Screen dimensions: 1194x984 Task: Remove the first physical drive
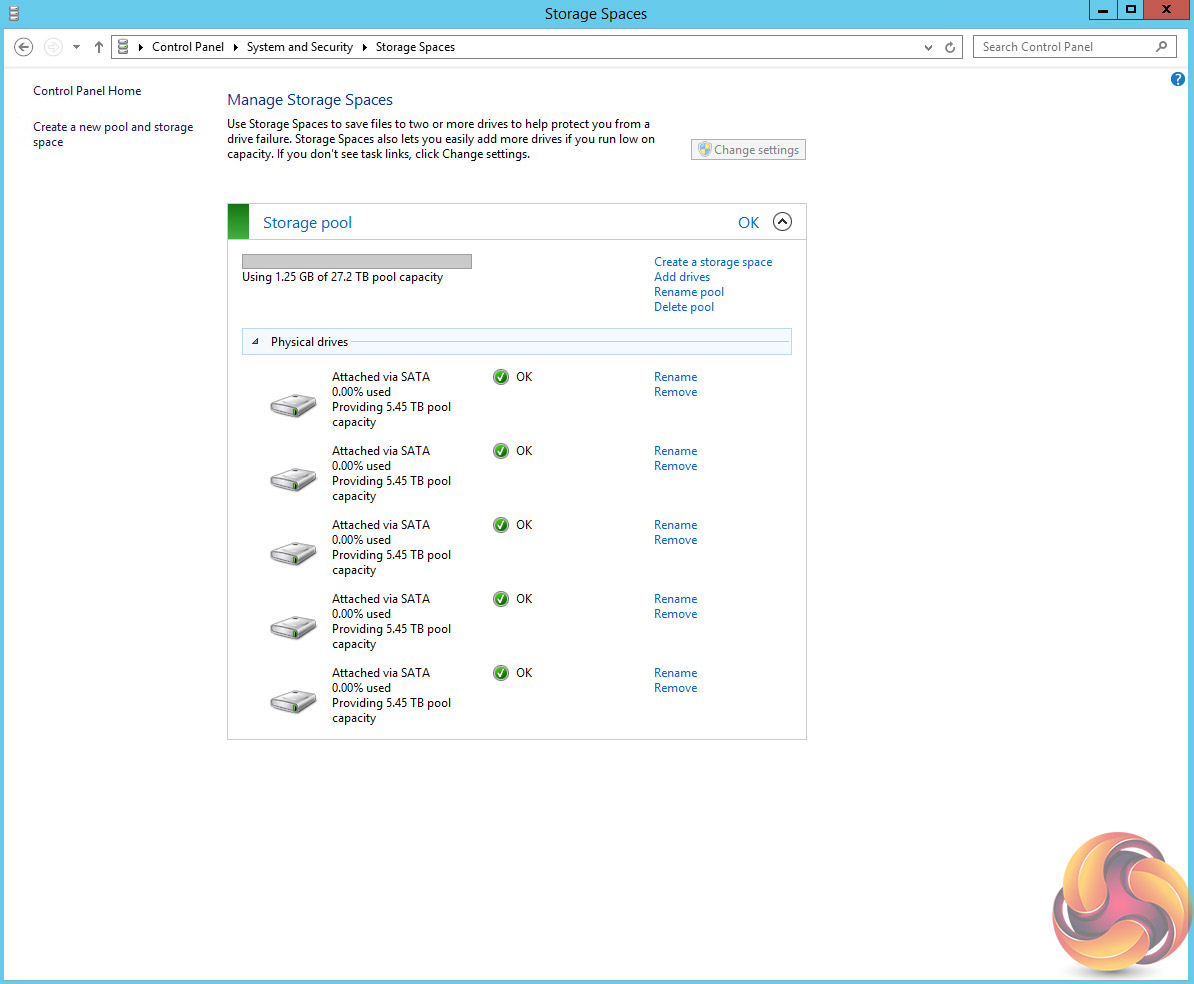pyautogui.click(x=675, y=392)
